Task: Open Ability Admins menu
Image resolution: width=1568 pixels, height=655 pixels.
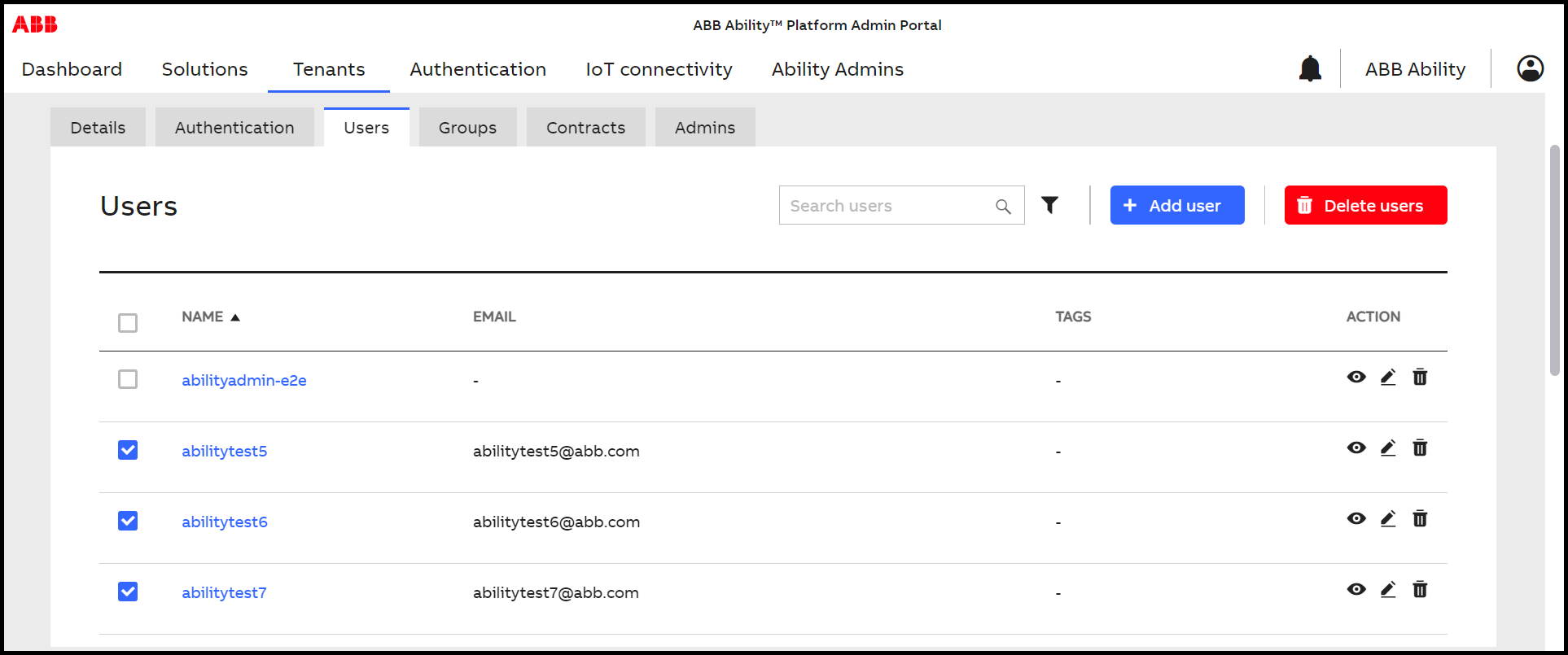Action: [x=838, y=69]
